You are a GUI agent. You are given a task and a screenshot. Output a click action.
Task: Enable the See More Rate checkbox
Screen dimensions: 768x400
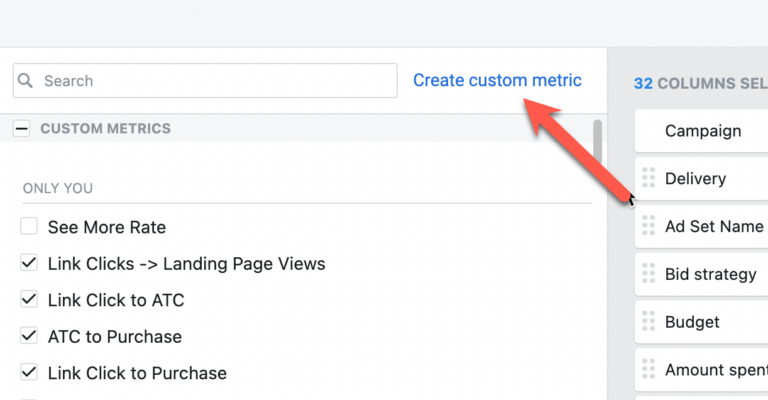pyautogui.click(x=29, y=227)
